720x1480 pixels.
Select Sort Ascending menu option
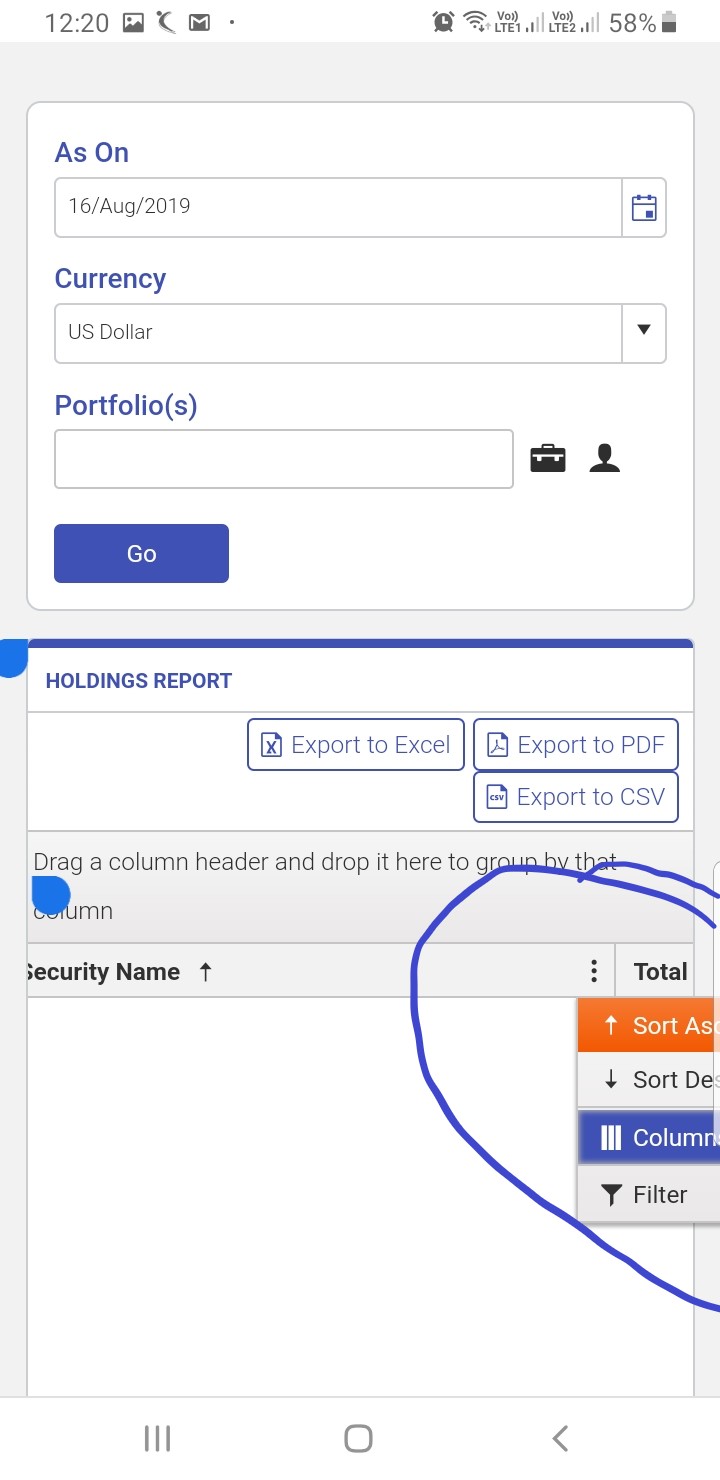tap(650, 1025)
